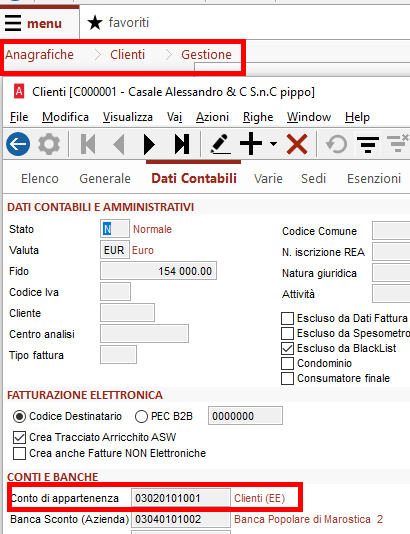Click the Conto di appartenenza field

tap(181, 498)
